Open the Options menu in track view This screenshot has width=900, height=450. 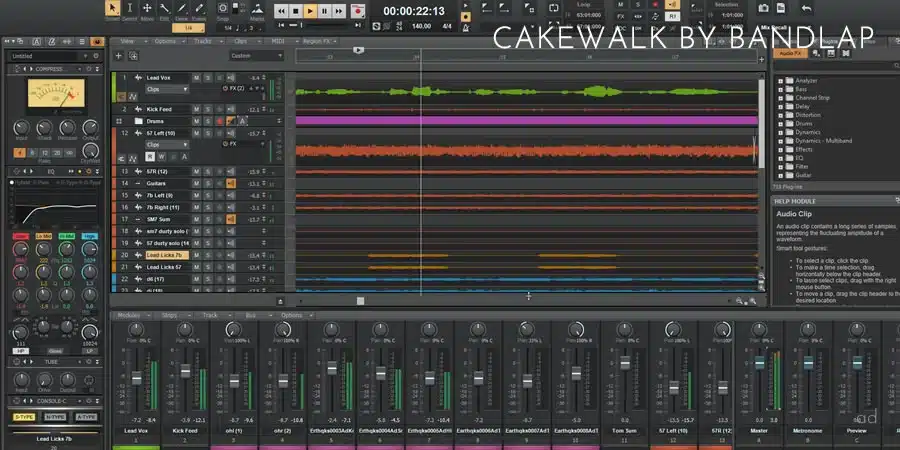click(x=168, y=41)
